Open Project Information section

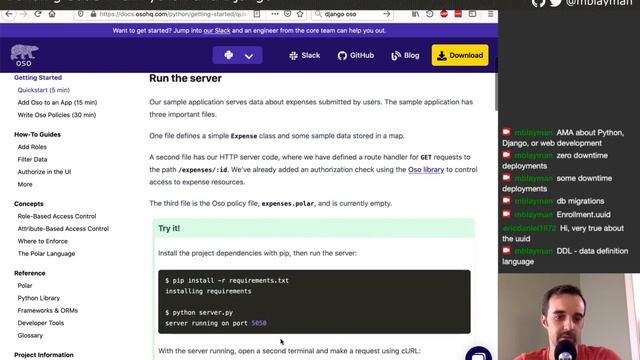coord(44,355)
